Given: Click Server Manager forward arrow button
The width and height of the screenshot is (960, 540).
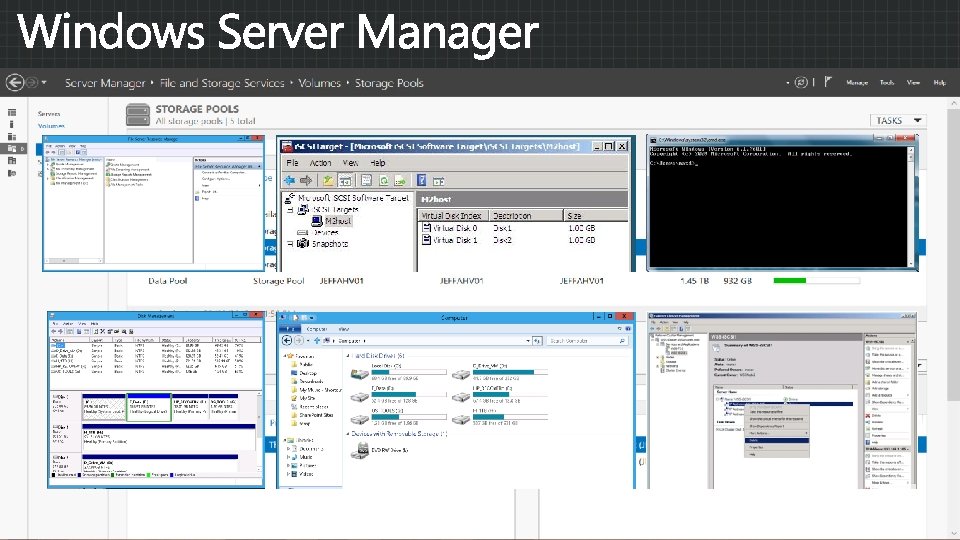Looking at the screenshot, I should point(32,82).
